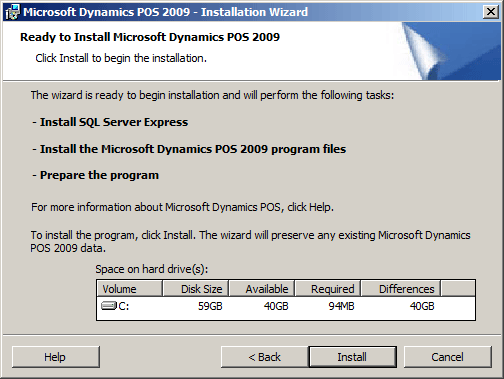The width and height of the screenshot is (504, 379).
Task: Go back with the Back button
Action: (264, 357)
